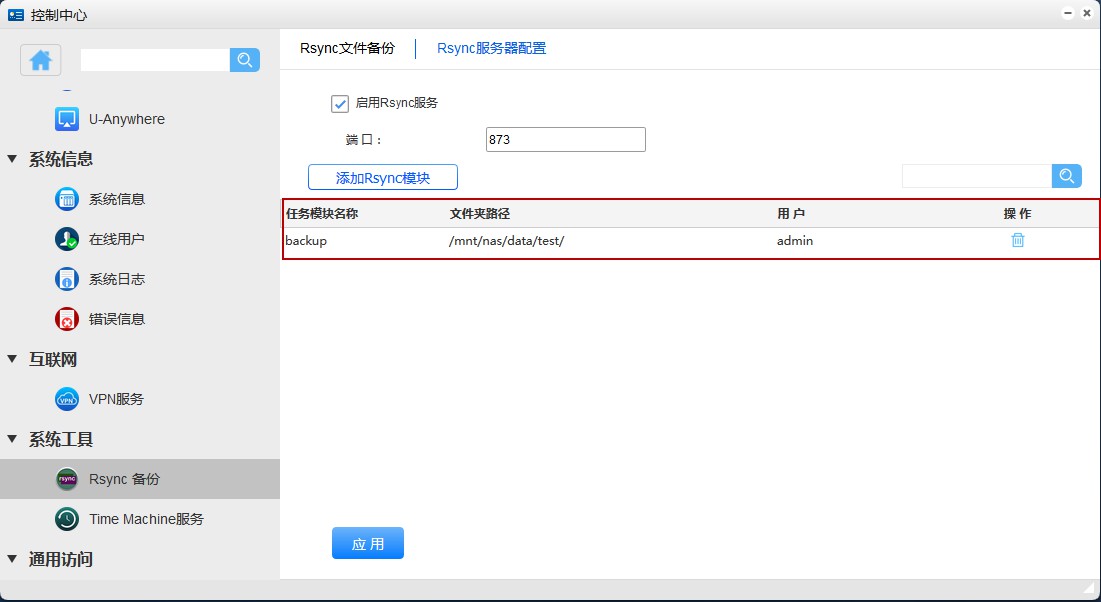Click the sidebar search magnifier icon

click(x=245, y=60)
